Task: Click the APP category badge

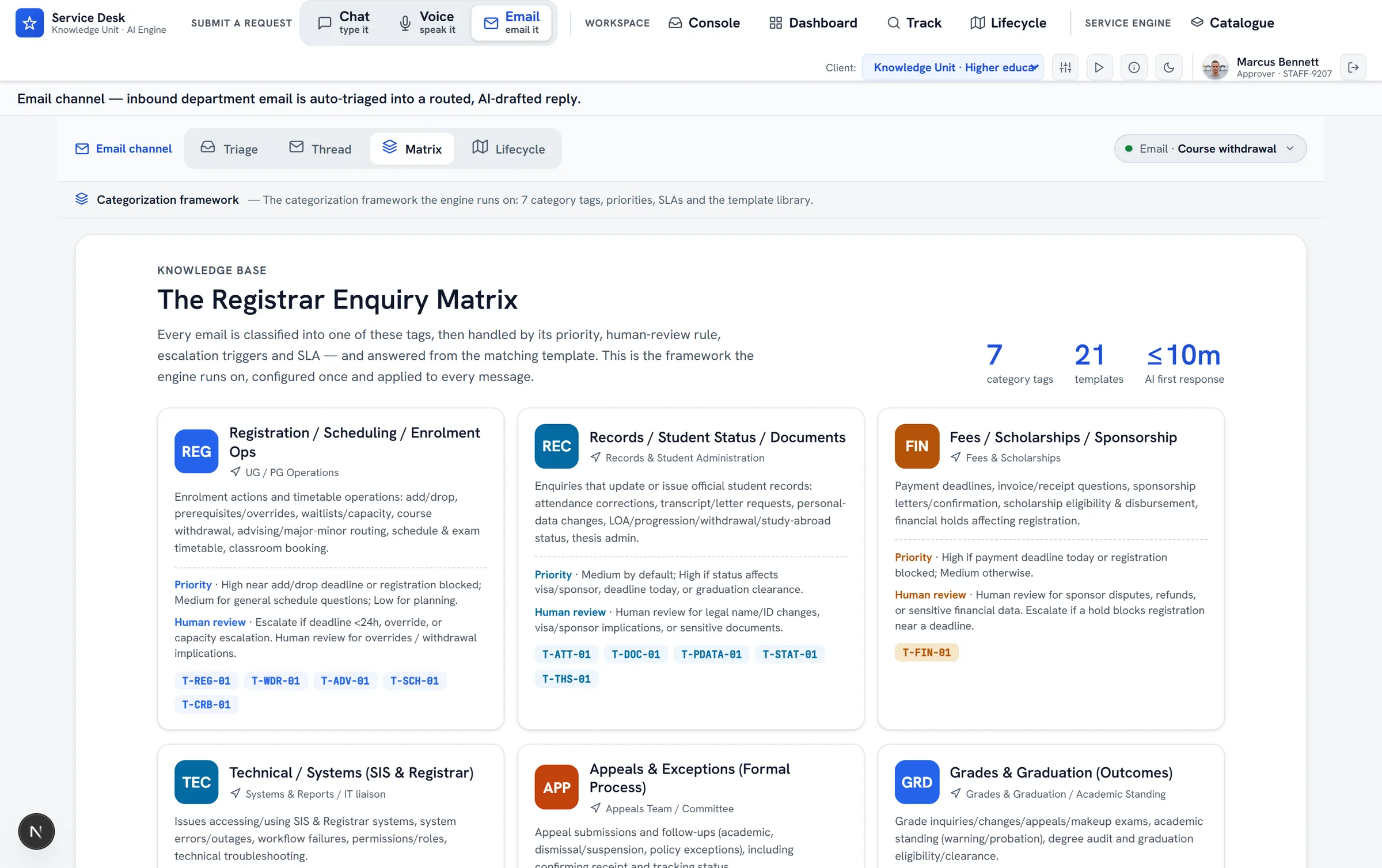Action: click(556, 787)
